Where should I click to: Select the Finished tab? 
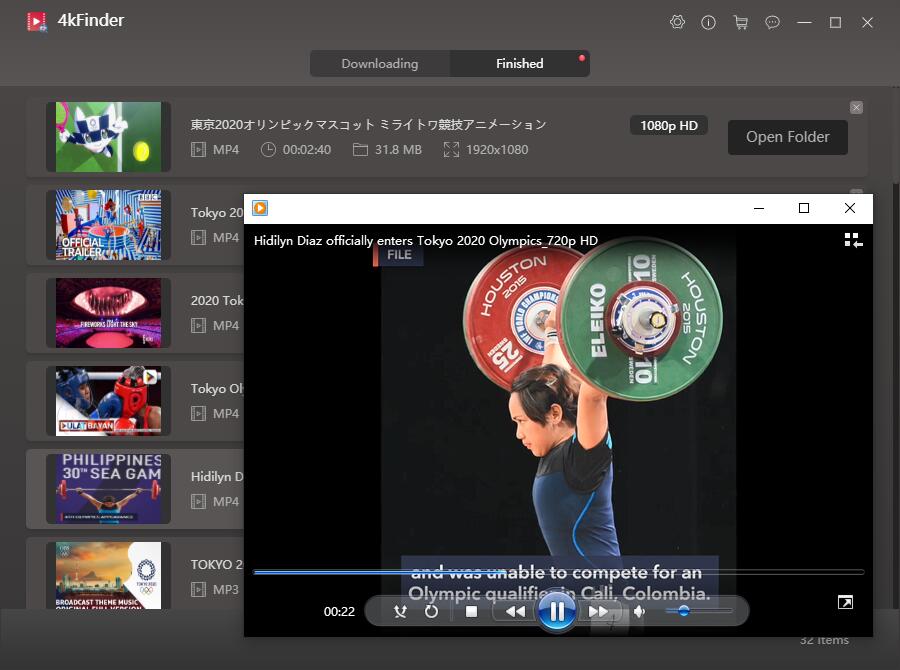[520, 63]
